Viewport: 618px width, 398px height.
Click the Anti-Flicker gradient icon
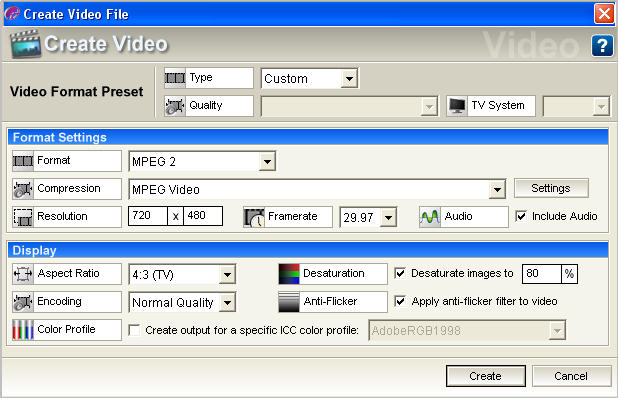[289, 302]
